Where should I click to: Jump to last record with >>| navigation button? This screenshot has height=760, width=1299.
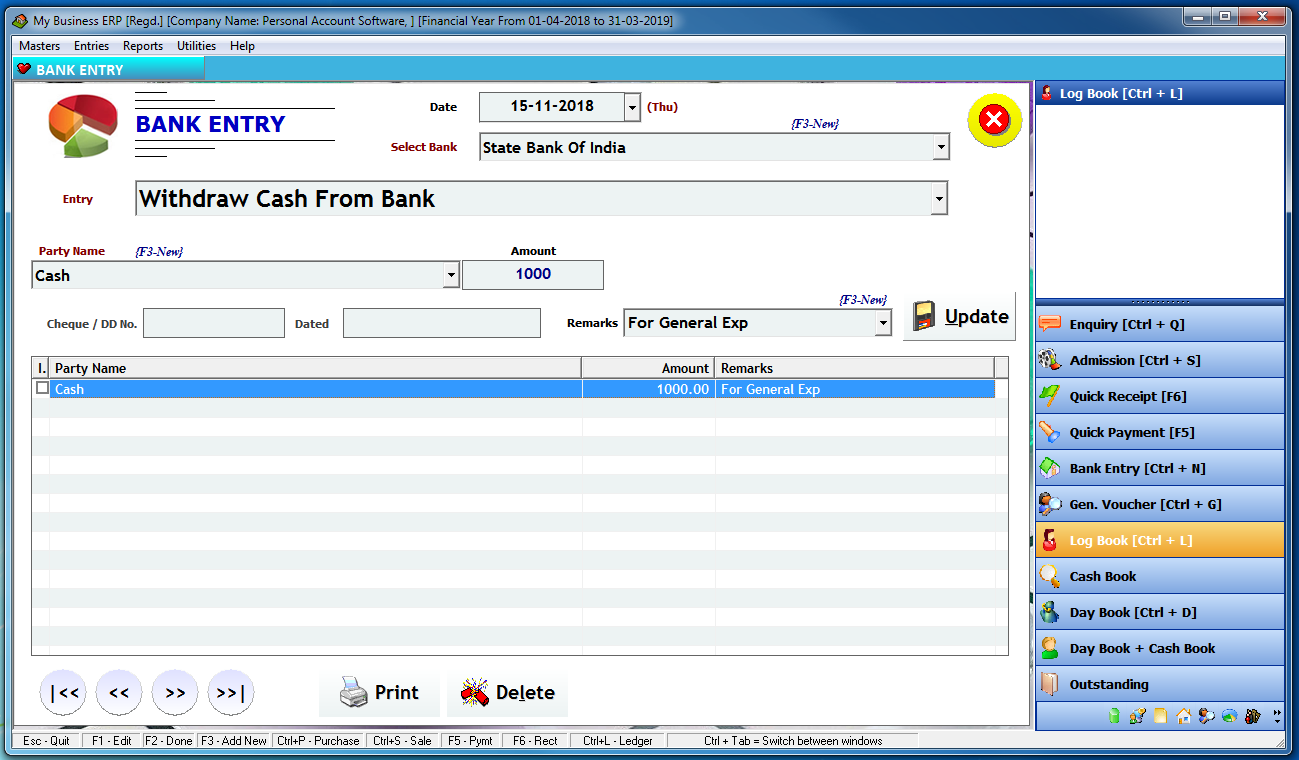click(231, 692)
